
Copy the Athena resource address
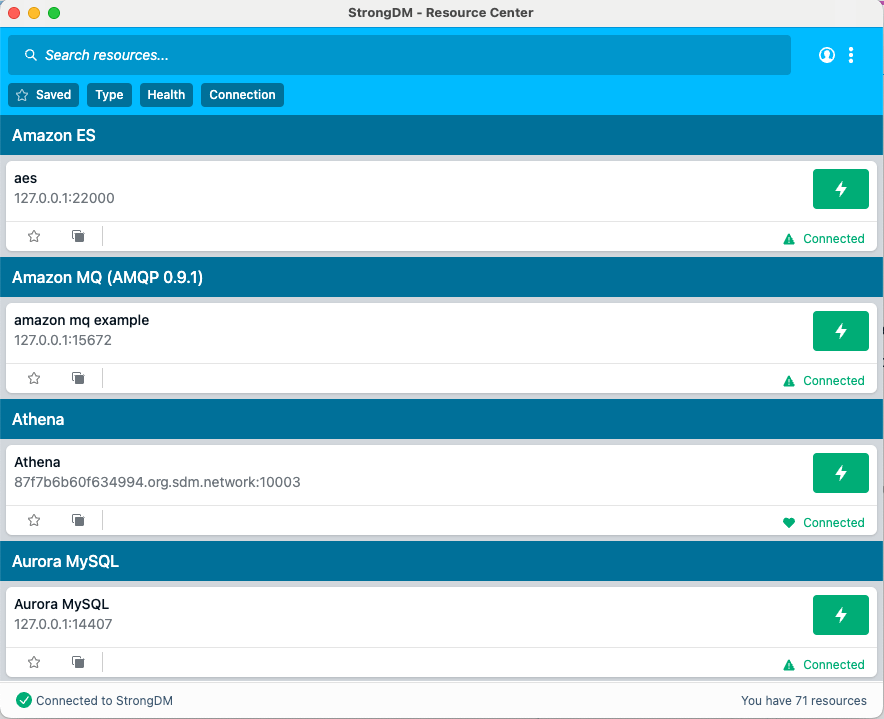(78, 520)
